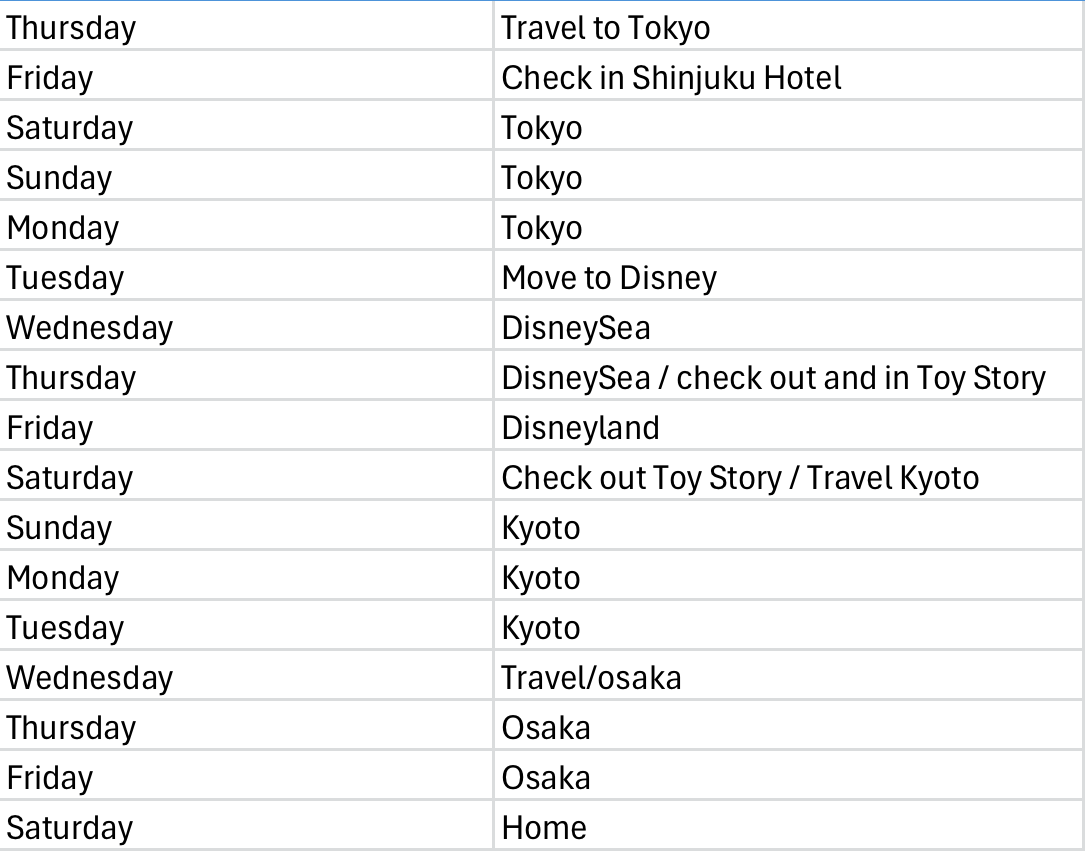1085x851 pixels.
Task: Click the "Check in Shinjuku Hotel" cell
Action: click(671, 77)
